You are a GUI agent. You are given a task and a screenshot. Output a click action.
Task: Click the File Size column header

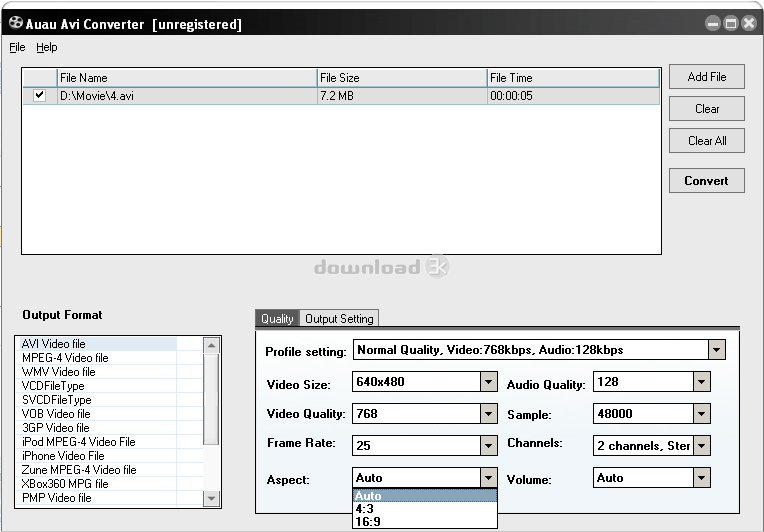402,78
